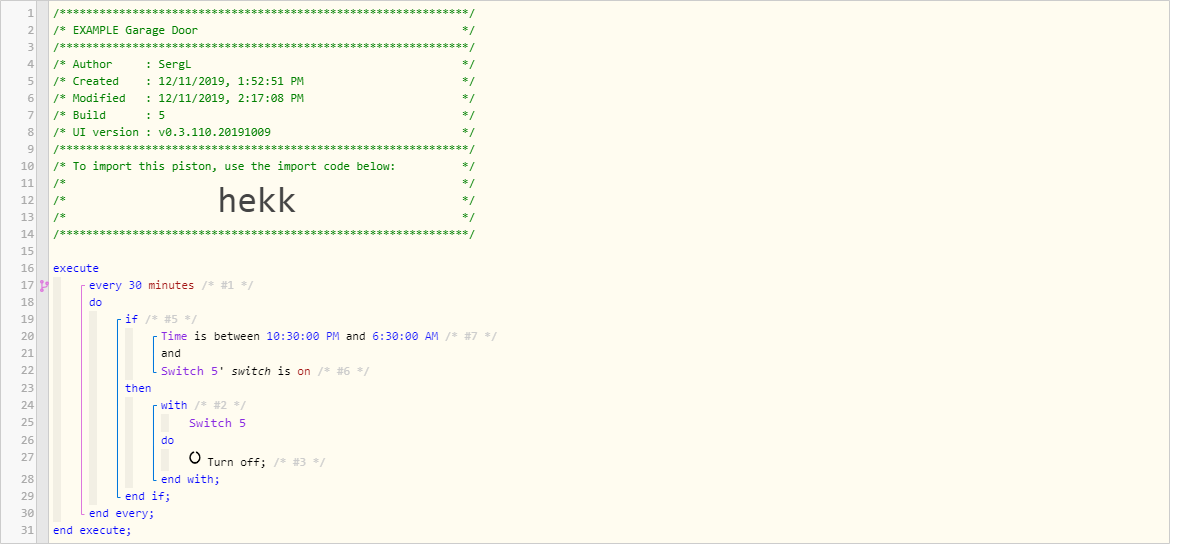Click the 'with' keyword on line 24
The image size is (1178, 551).
pos(174,404)
